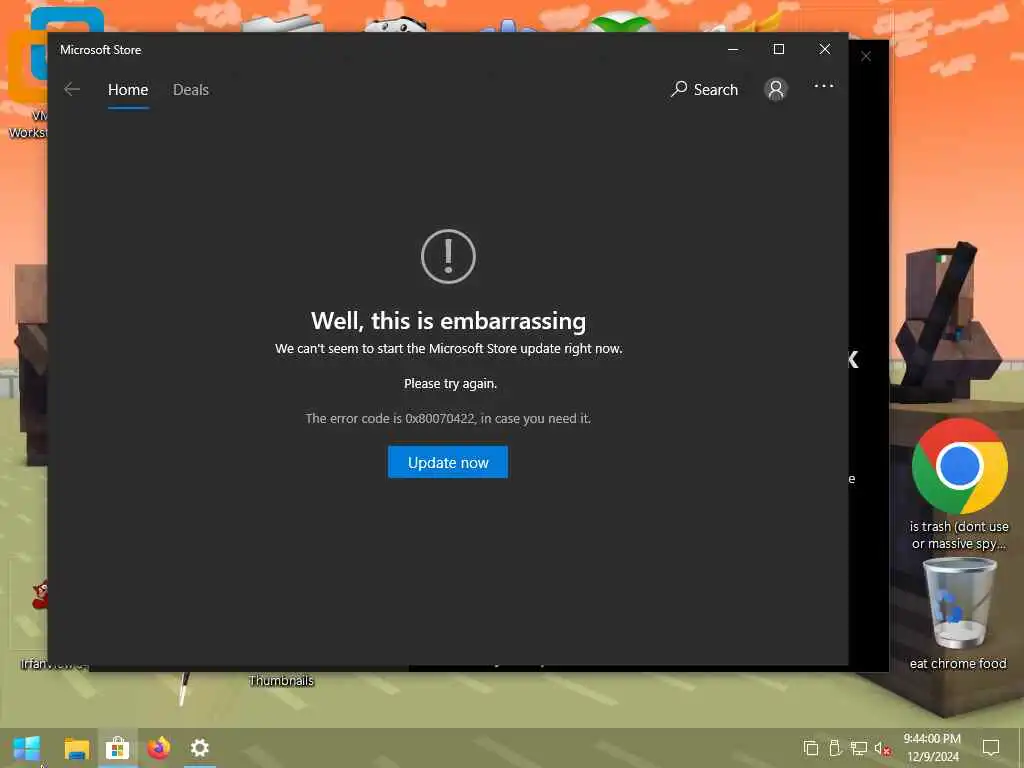Open the Action Center notification icon
Viewport: 1024px width, 768px height.
991,748
